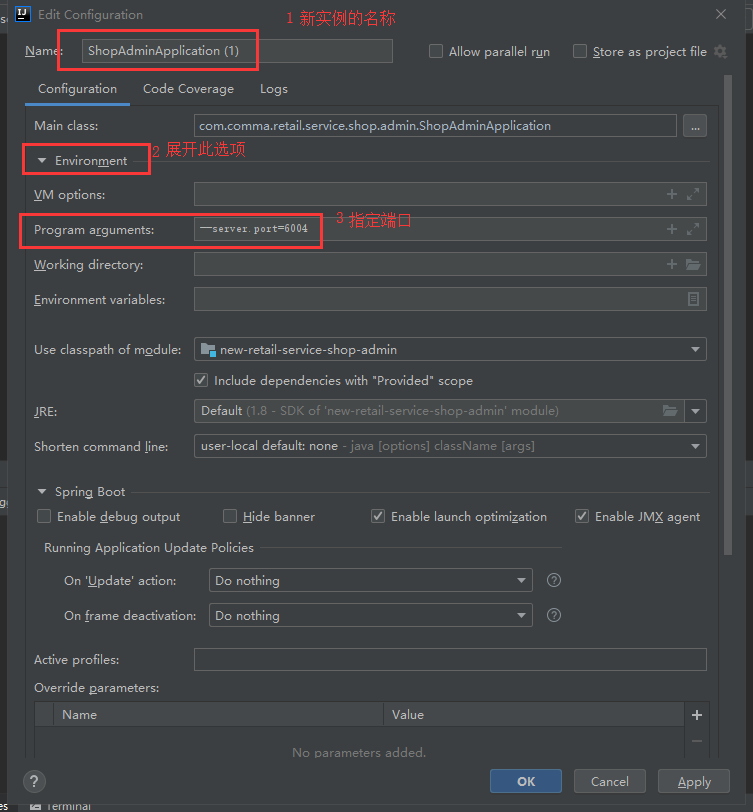Add an override parameter with plus icon

[x=697, y=715]
